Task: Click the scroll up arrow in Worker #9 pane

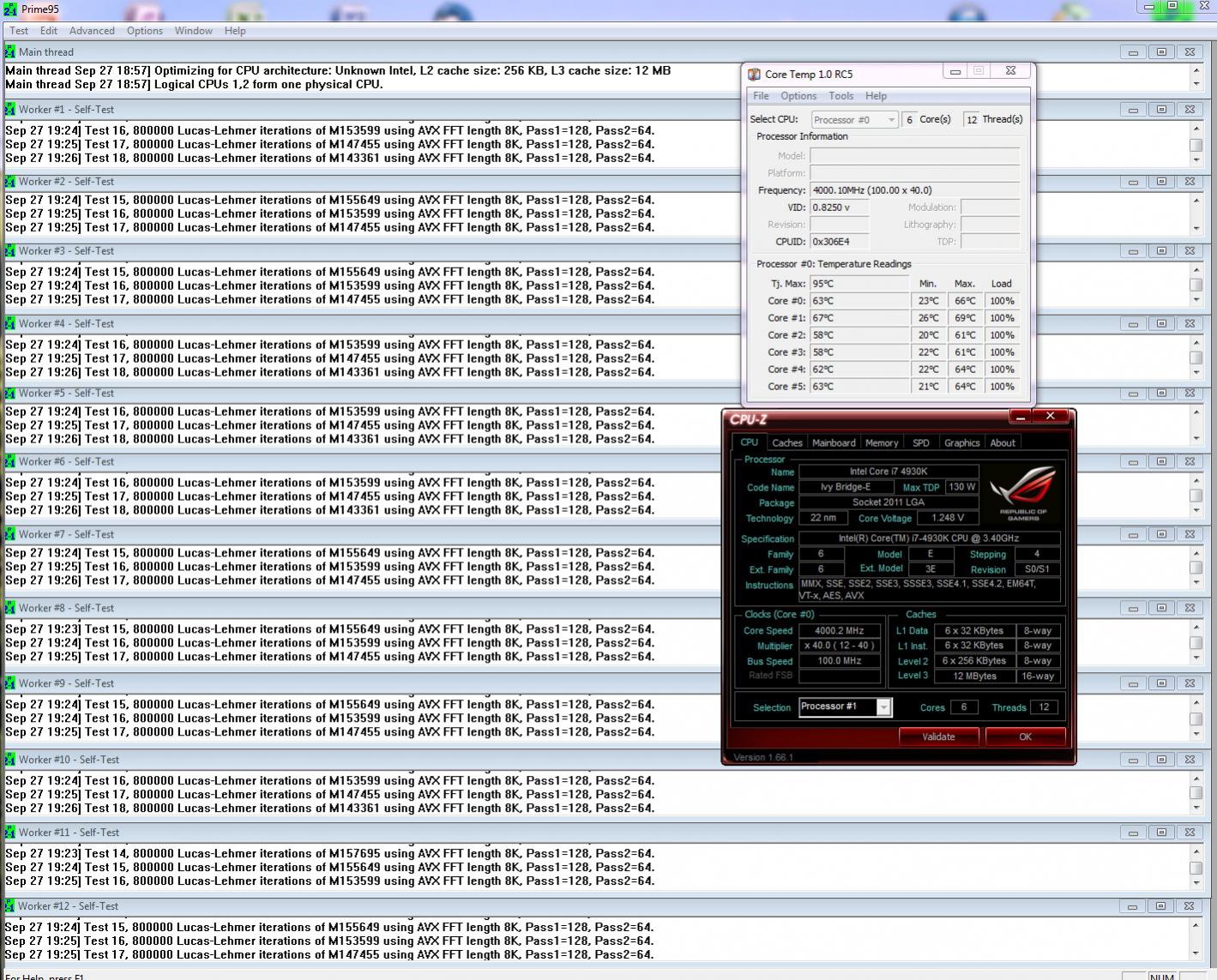Action: [x=1196, y=703]
